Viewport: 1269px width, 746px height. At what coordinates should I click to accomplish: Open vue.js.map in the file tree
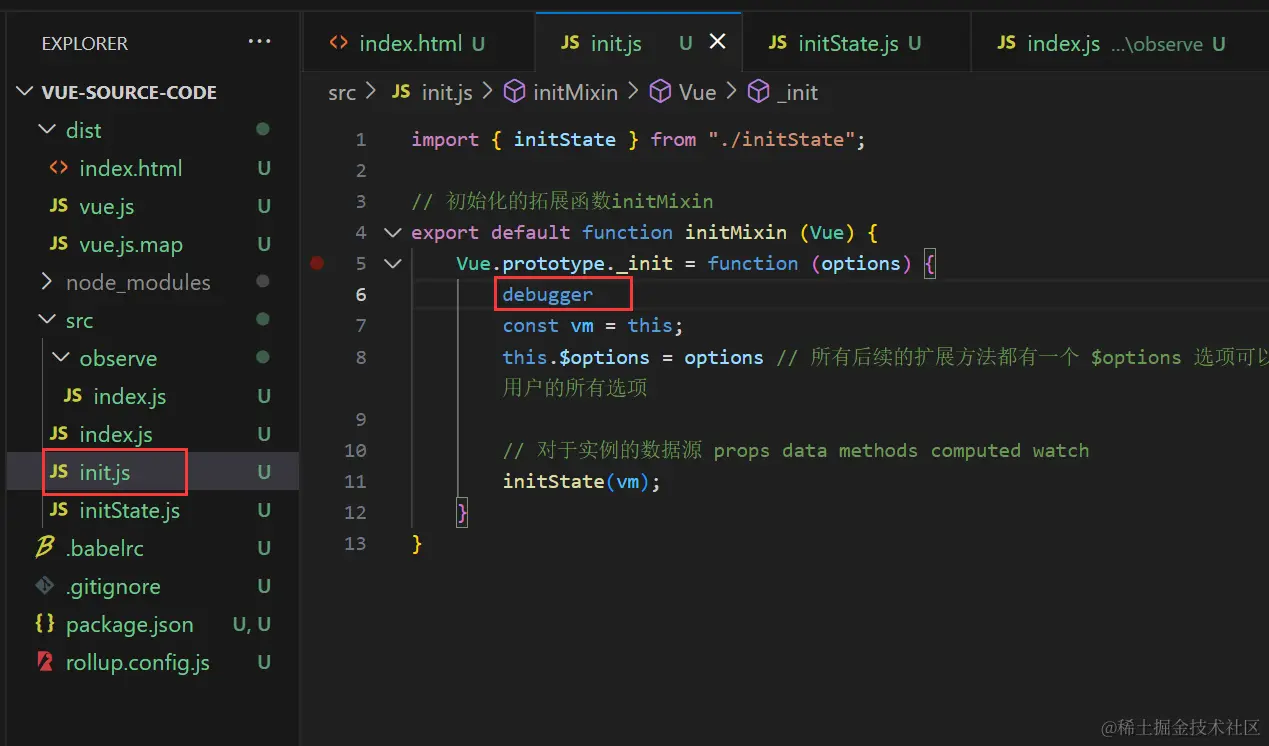click(131, 244)
